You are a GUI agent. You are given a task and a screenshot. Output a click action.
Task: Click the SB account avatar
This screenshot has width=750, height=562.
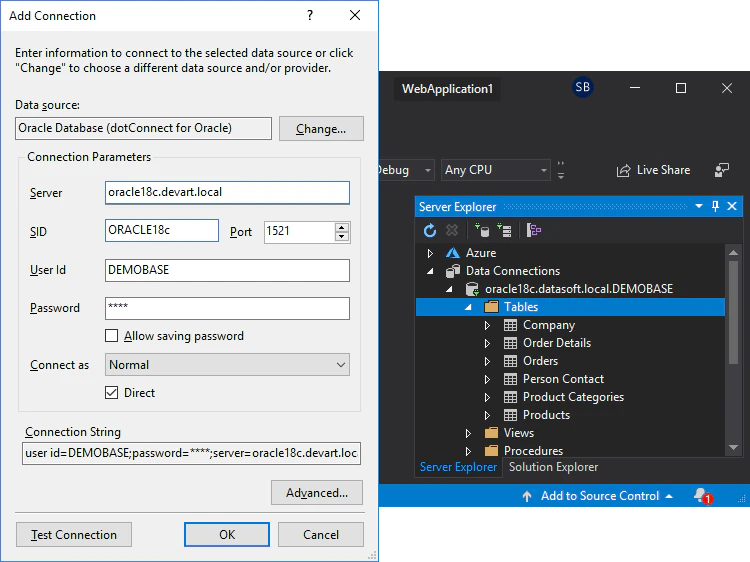582,87
